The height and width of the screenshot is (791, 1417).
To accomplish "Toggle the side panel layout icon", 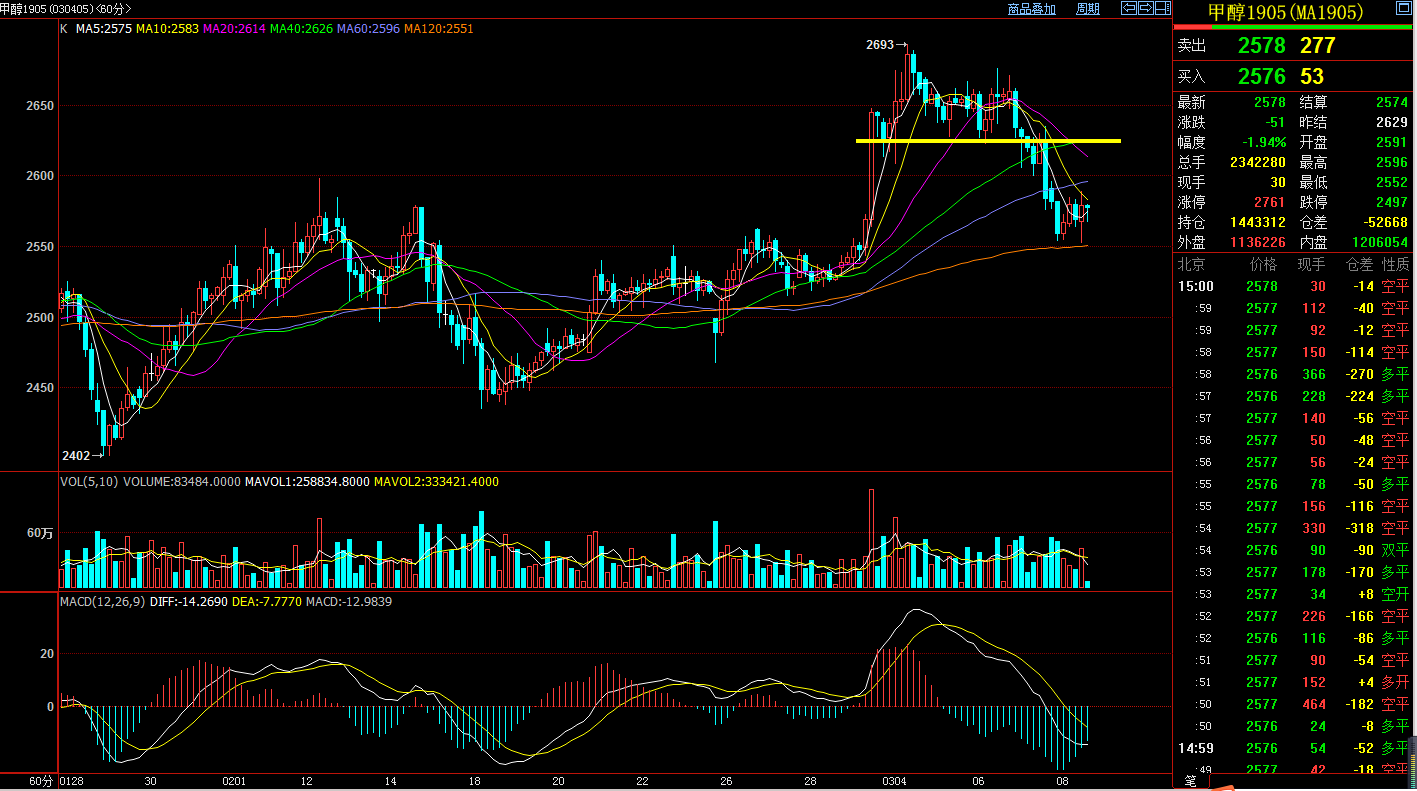I will 1162,8.
